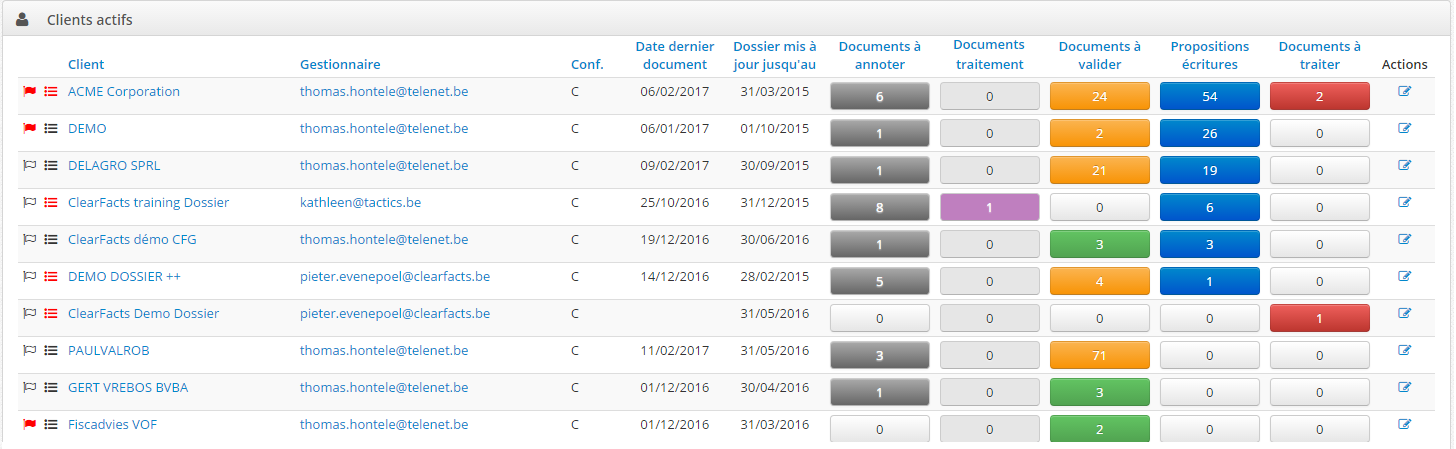The height and width of the screenshot is (449, 1456).
Task: Open the edit action for ClearFacts Demo Dossier
Action: click(1405, 313)
